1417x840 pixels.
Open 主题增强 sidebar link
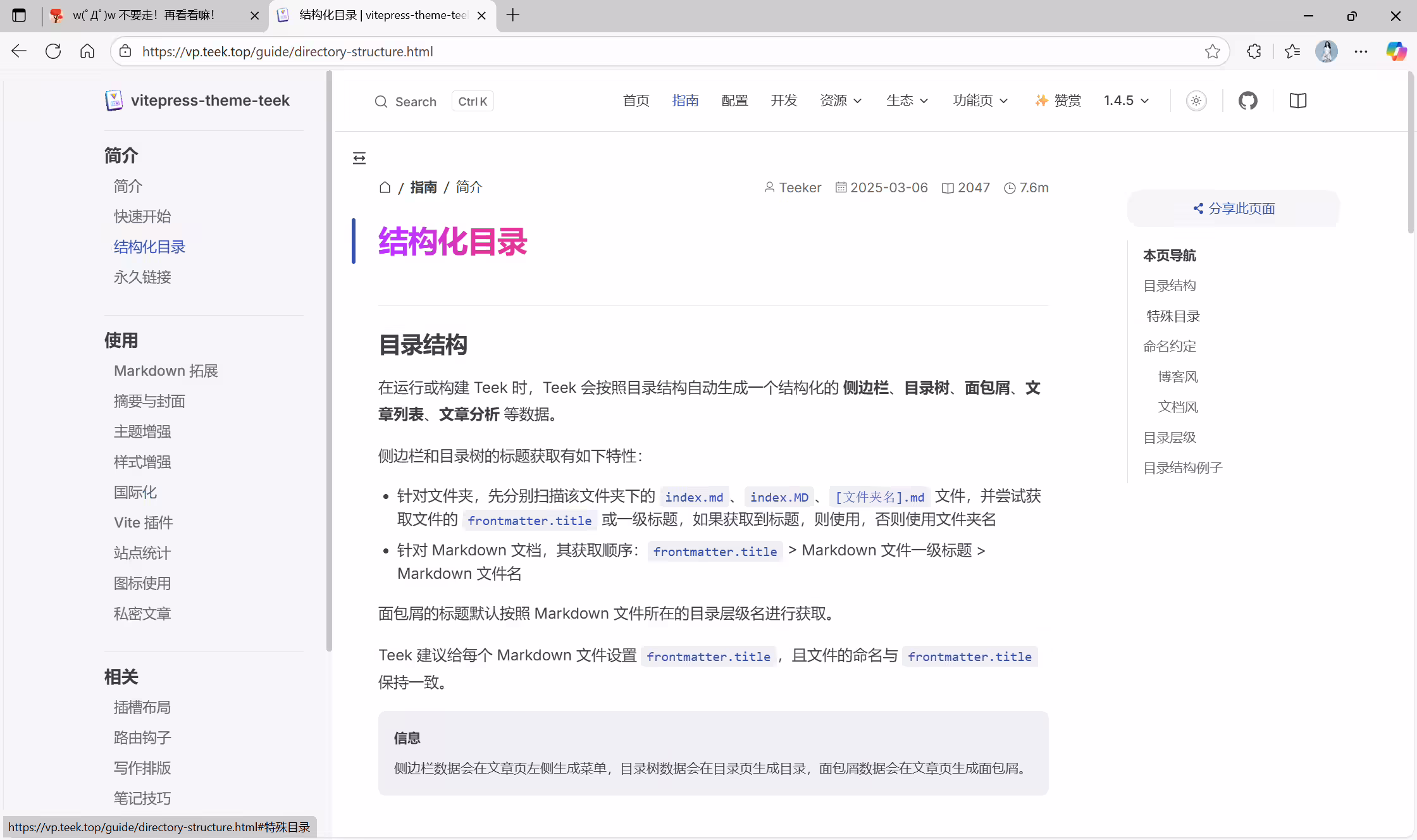tap(142, 431)
